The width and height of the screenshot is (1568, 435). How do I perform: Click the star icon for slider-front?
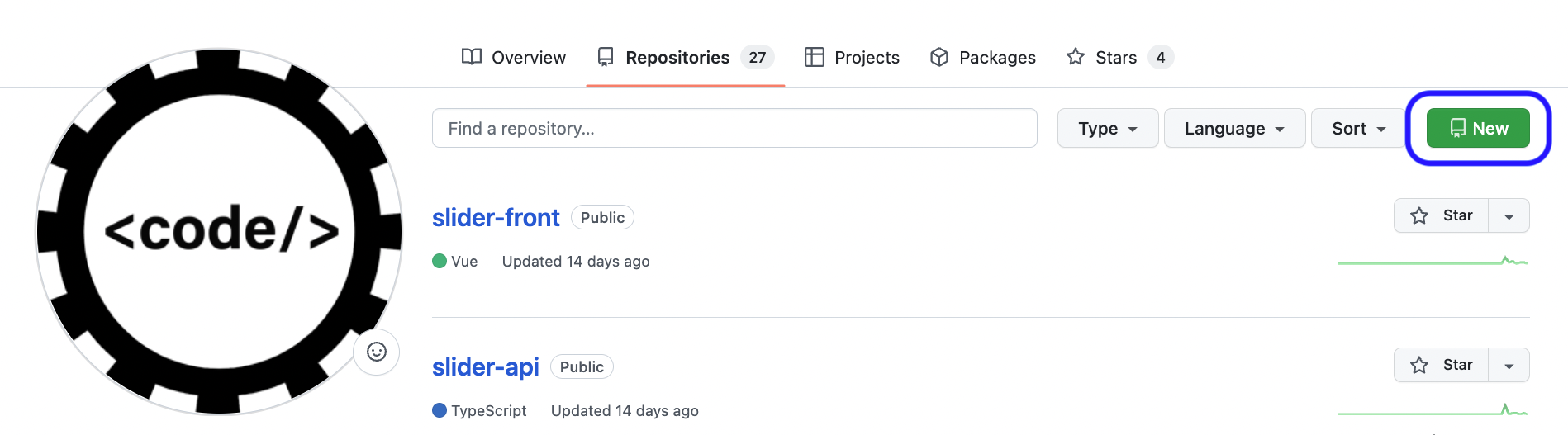1419,215
